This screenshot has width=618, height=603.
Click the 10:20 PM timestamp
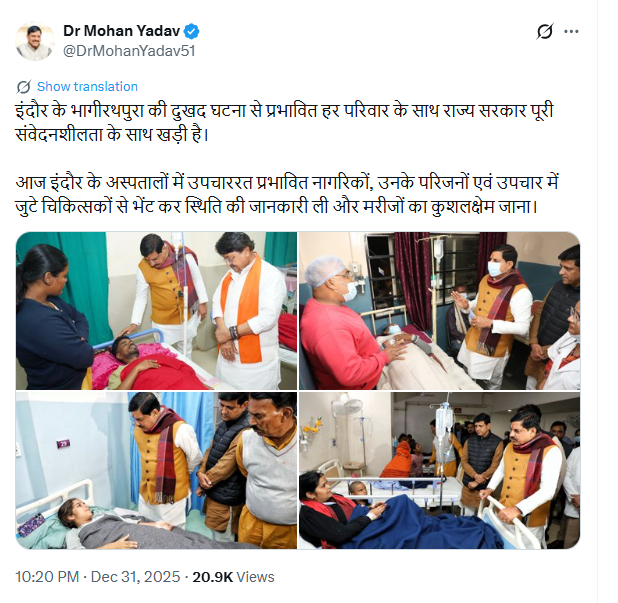point(47,577)
